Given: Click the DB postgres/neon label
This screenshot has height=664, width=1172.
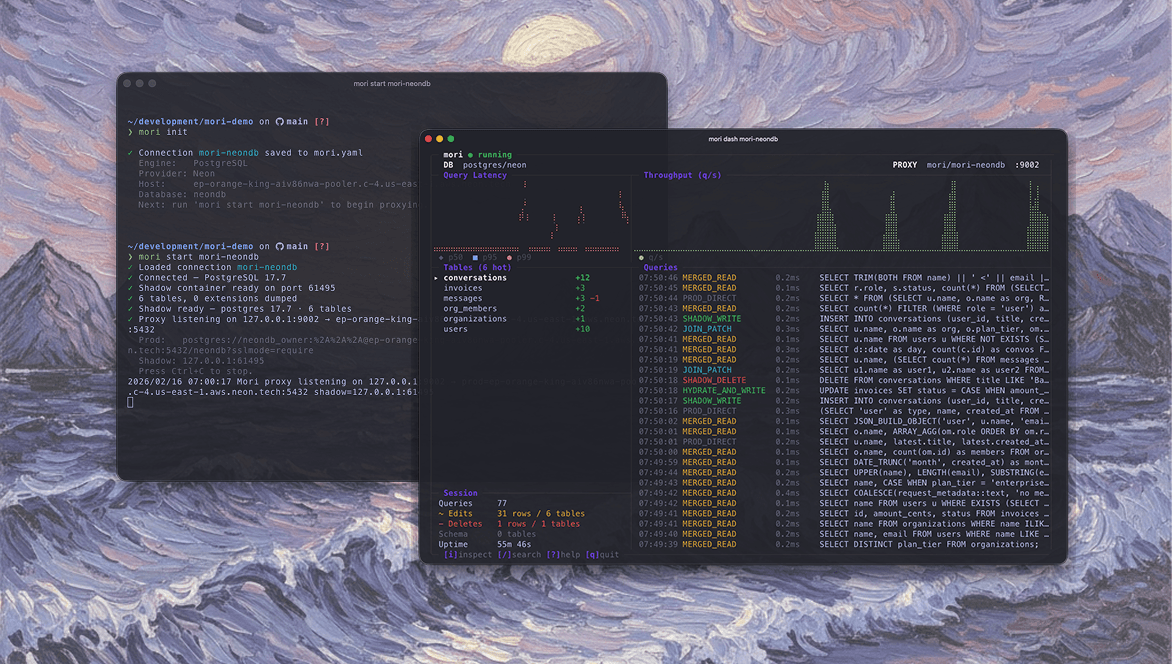Looking at the screenshot, I should pos(484,165).
